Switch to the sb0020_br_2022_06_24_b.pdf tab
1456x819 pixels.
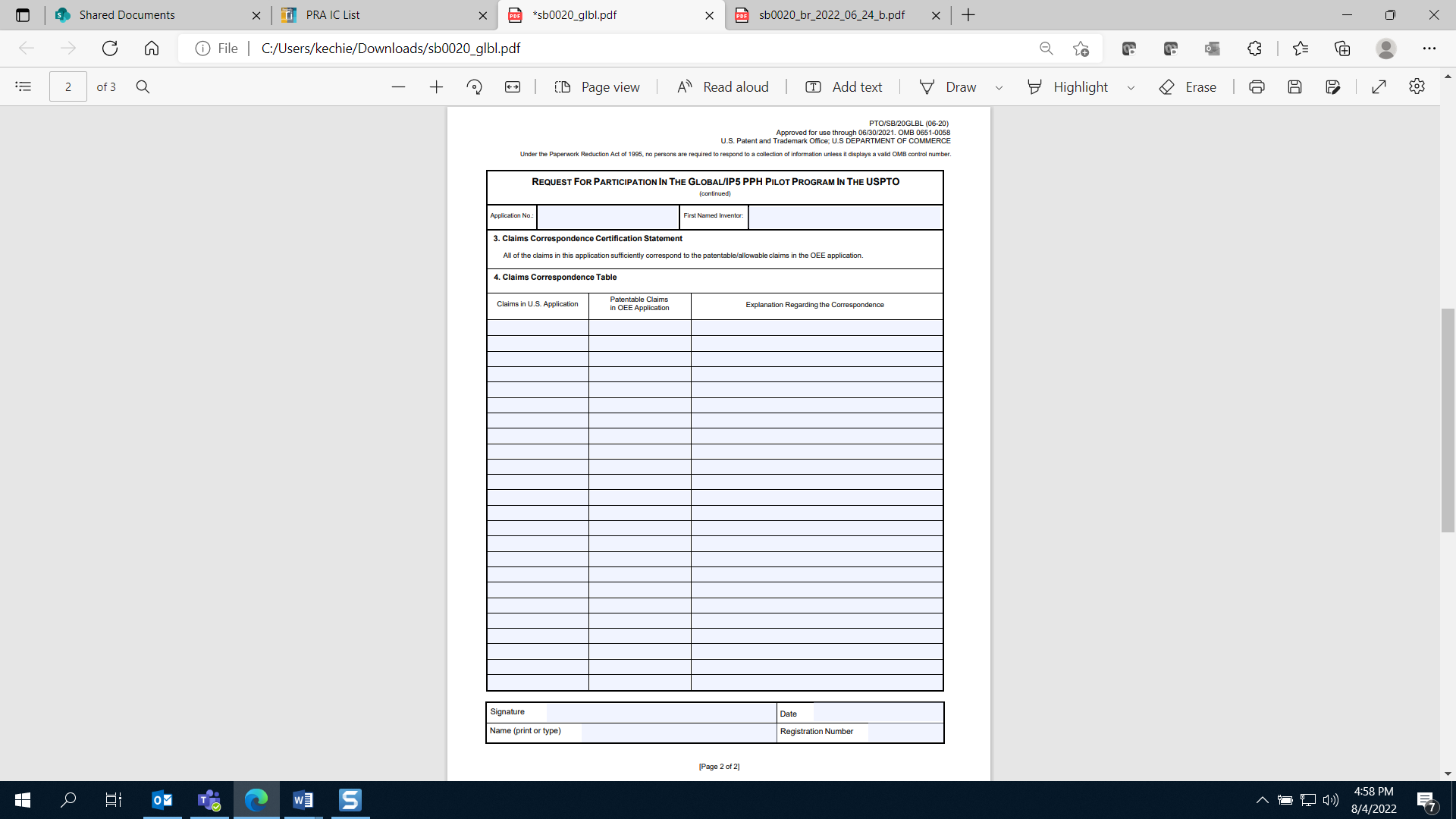tap(831, 15)
